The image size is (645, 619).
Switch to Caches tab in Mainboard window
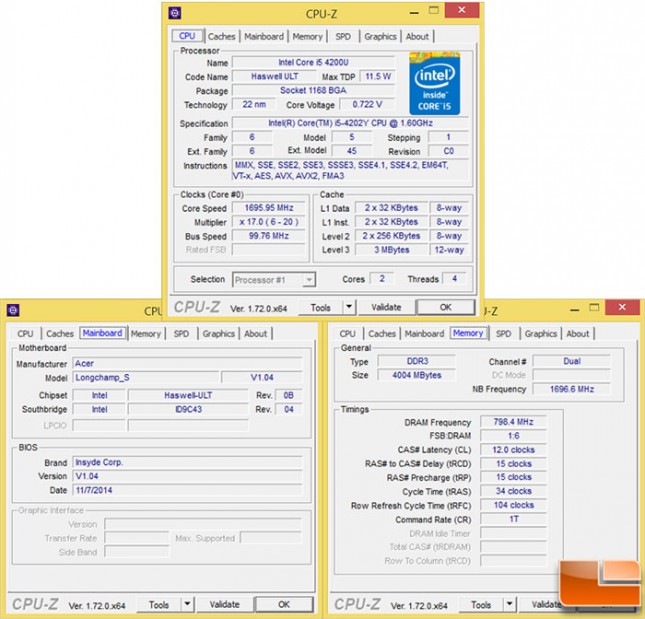pos(60,334)
